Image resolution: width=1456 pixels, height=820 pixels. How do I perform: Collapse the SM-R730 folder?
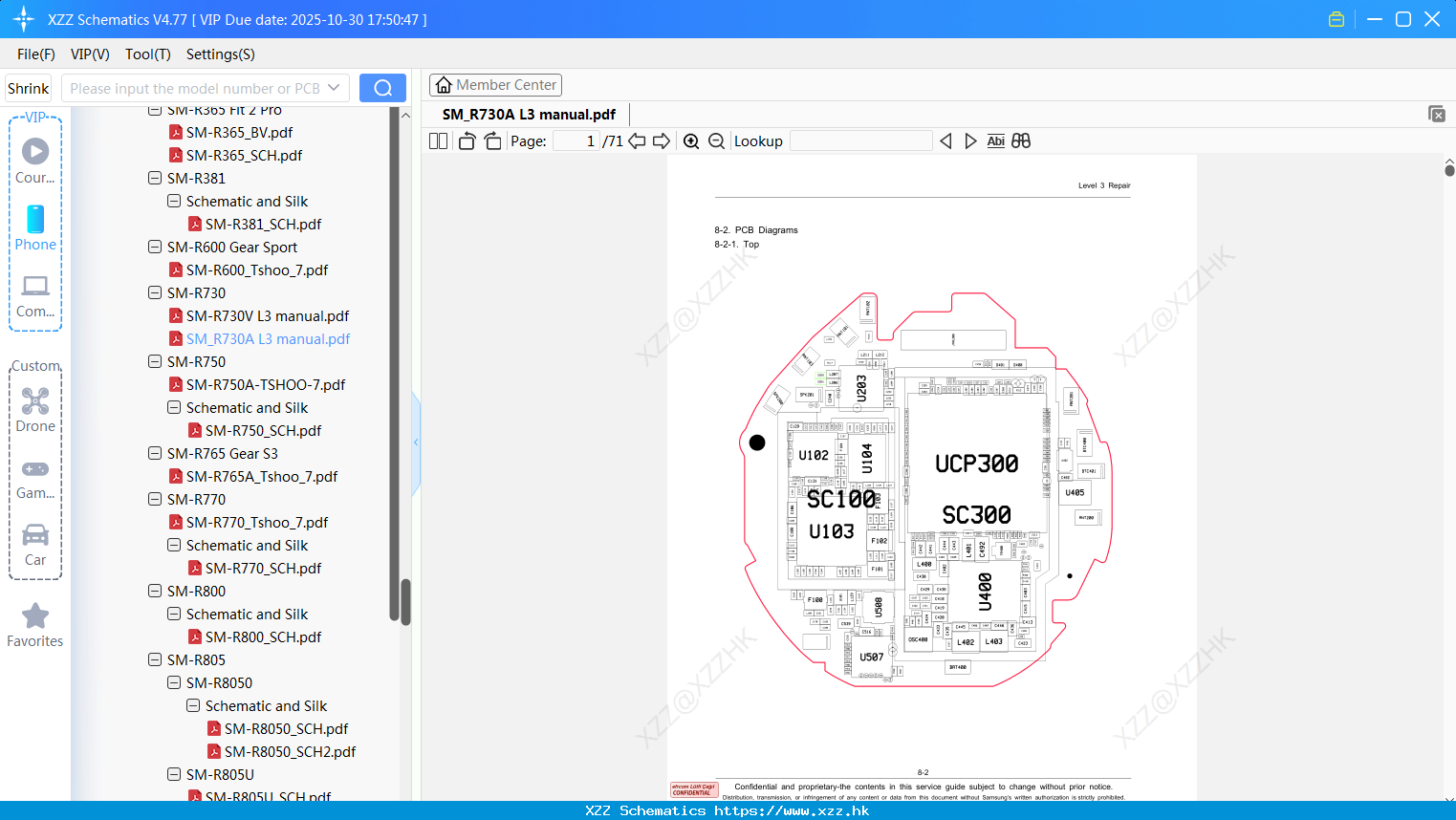pyautogui.click(x=155, y=292)
